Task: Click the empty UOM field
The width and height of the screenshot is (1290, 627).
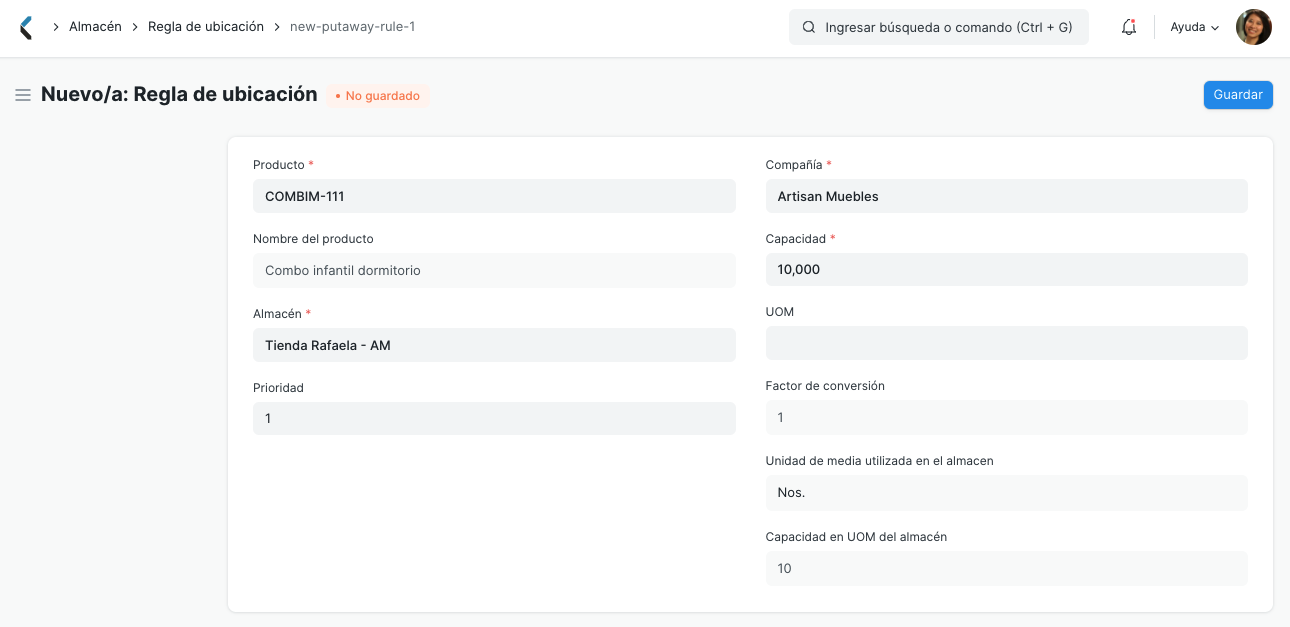Action: [x=1006, y=343]
